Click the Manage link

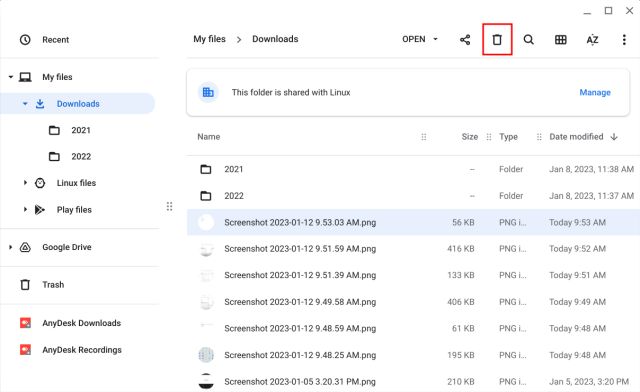(595, 92)
